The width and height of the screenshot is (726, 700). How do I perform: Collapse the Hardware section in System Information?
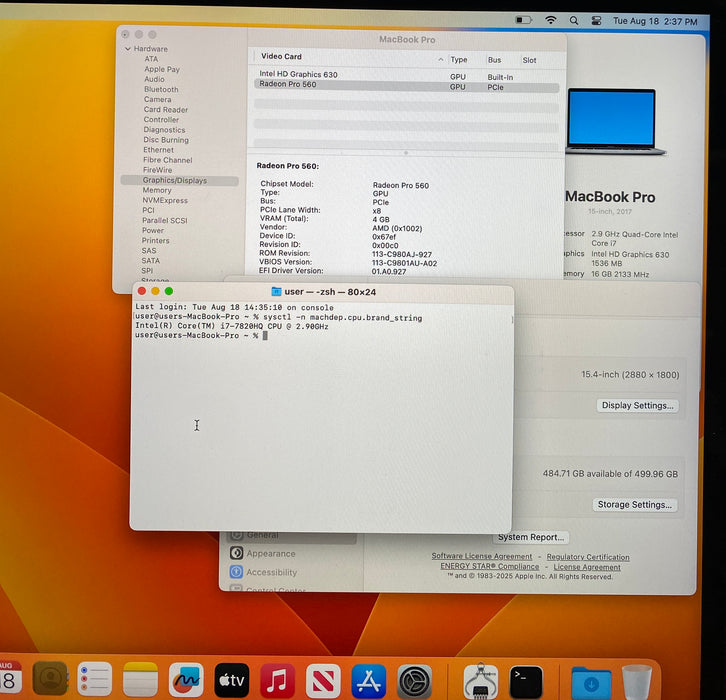tap(128, 49)
